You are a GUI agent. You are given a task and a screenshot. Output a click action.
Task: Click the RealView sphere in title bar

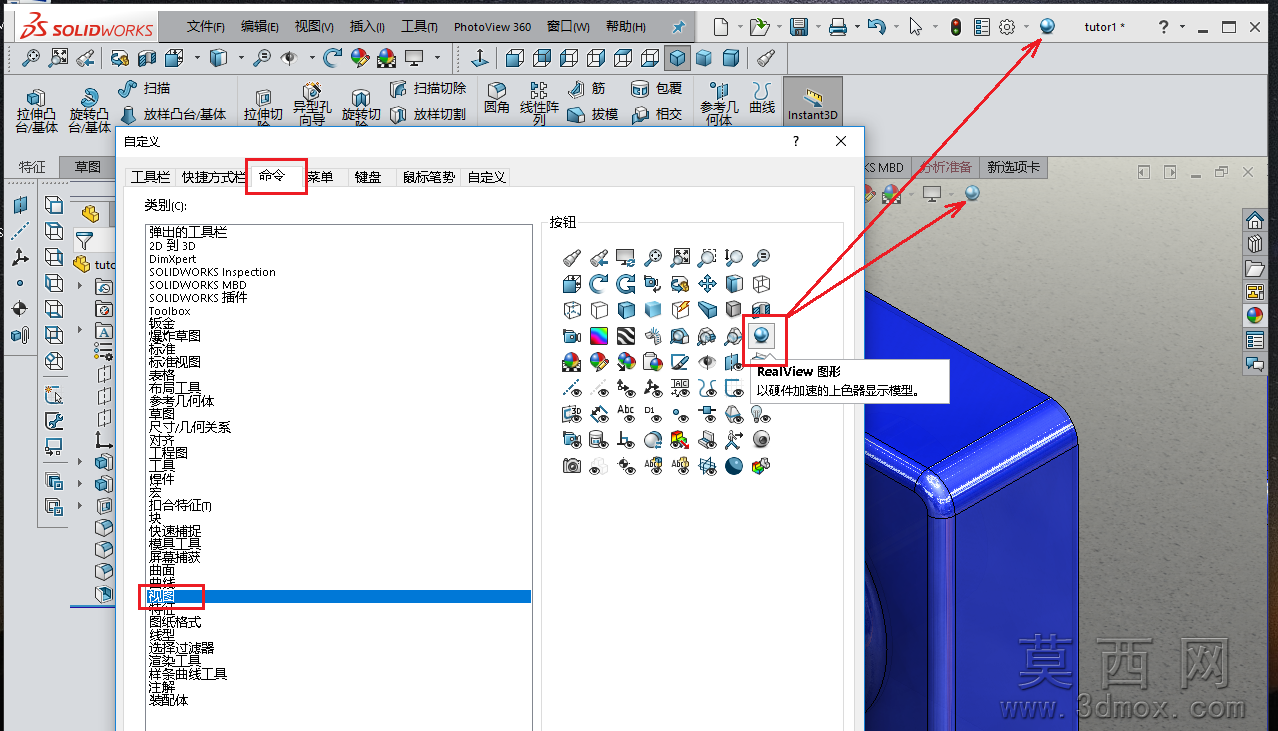(1047, 26)
